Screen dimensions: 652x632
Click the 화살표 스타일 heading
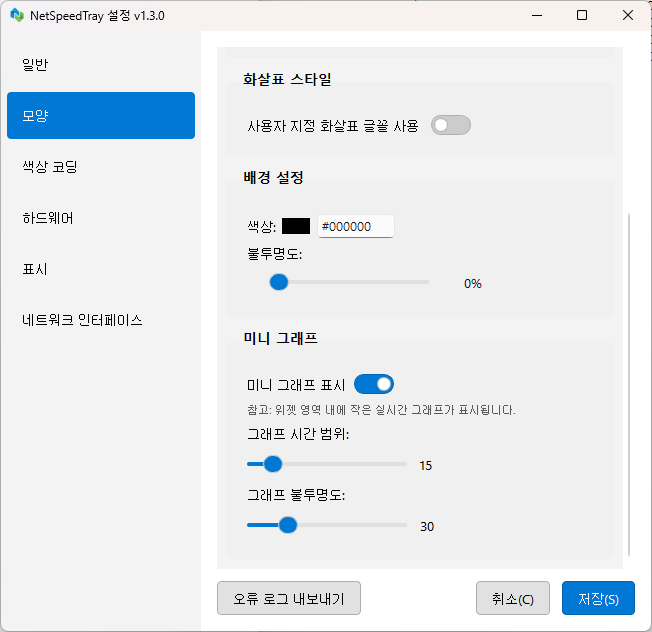click(287, 79)
